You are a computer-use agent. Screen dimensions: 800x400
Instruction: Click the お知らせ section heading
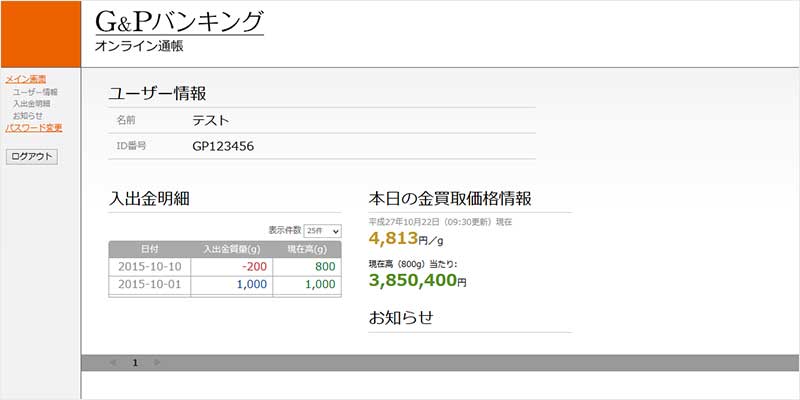(x=401, y=318)
